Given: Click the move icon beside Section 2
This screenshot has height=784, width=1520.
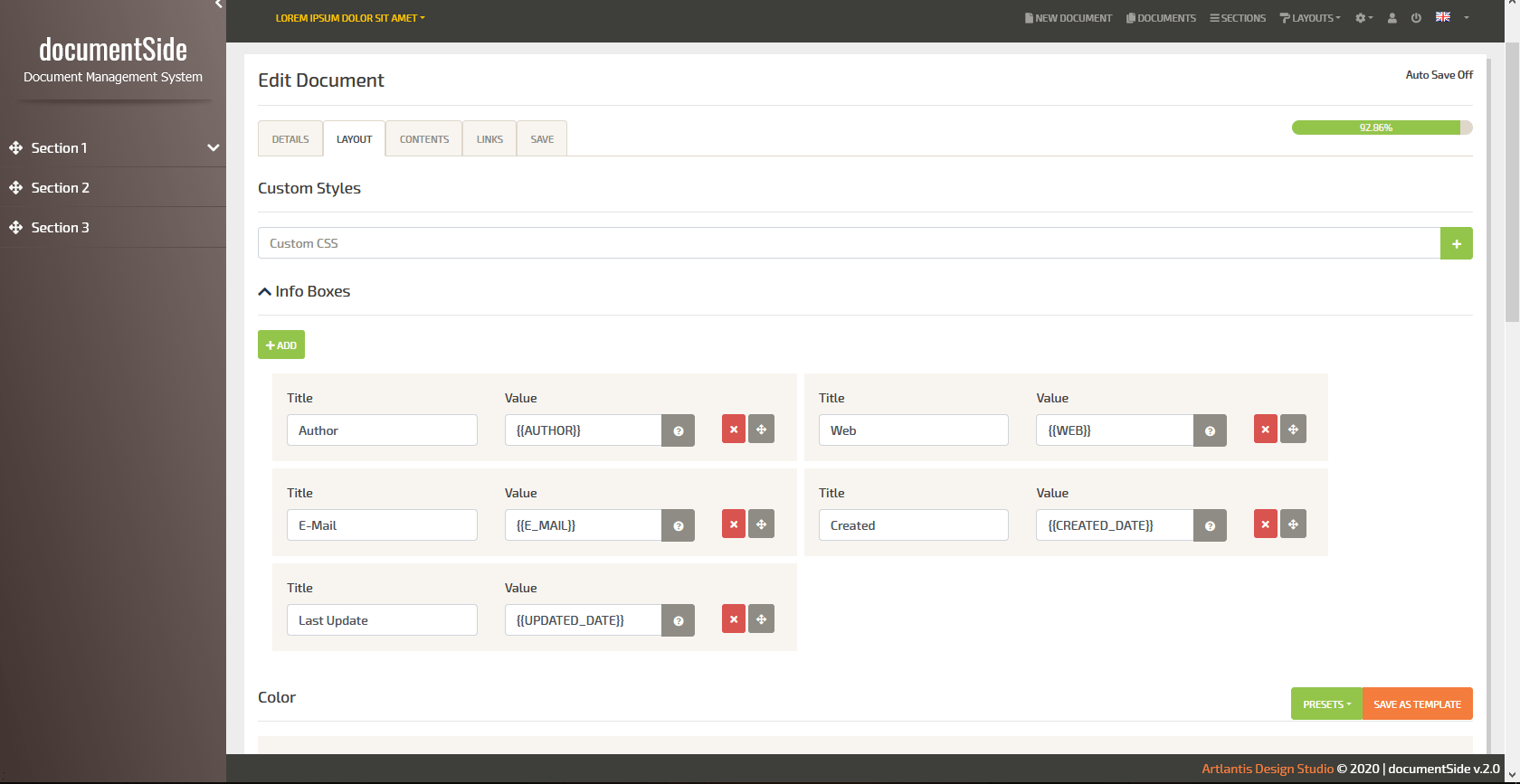Looking at the screenshot, I should click(15, 187).
